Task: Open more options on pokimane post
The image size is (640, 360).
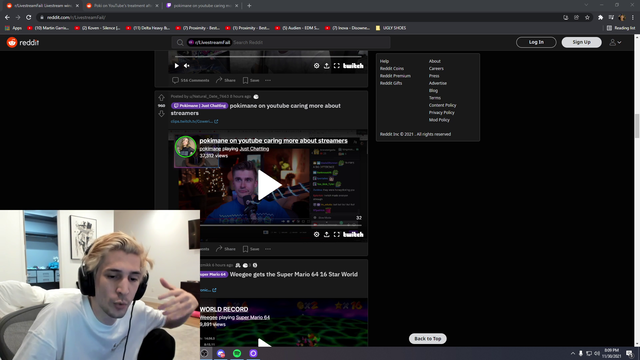Action: (268, 249)
